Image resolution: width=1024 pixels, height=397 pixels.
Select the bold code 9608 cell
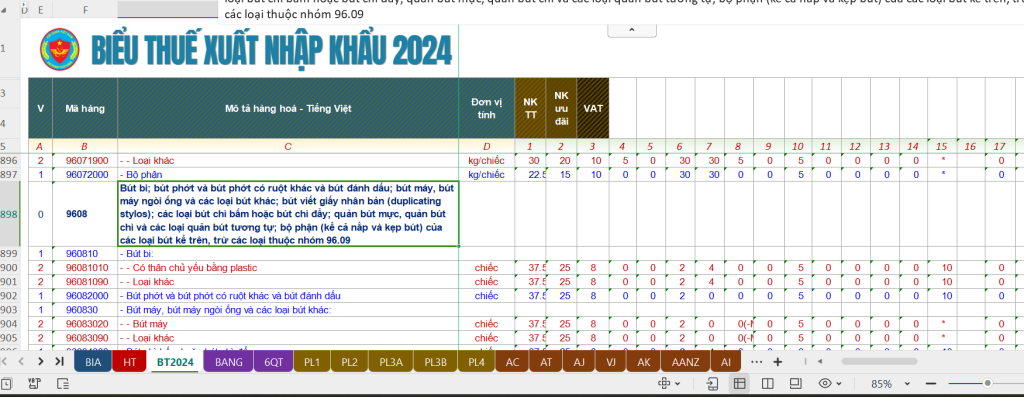coord(85,214)
